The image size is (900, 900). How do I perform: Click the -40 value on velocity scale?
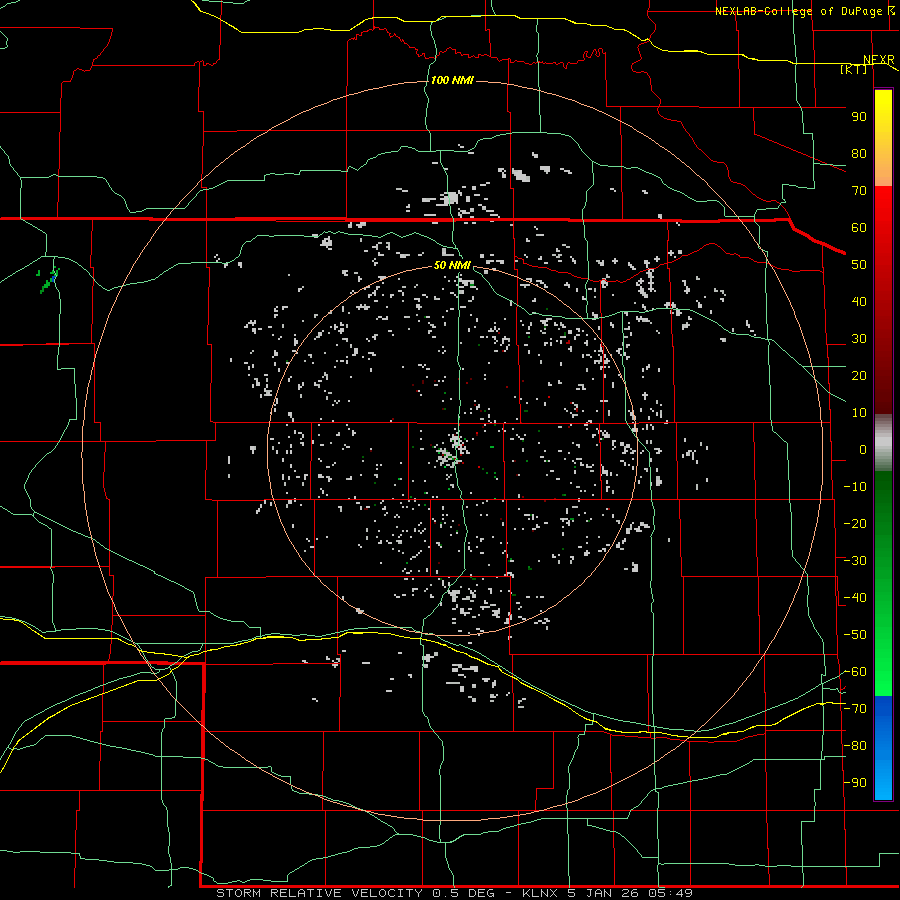click(855, 598)
